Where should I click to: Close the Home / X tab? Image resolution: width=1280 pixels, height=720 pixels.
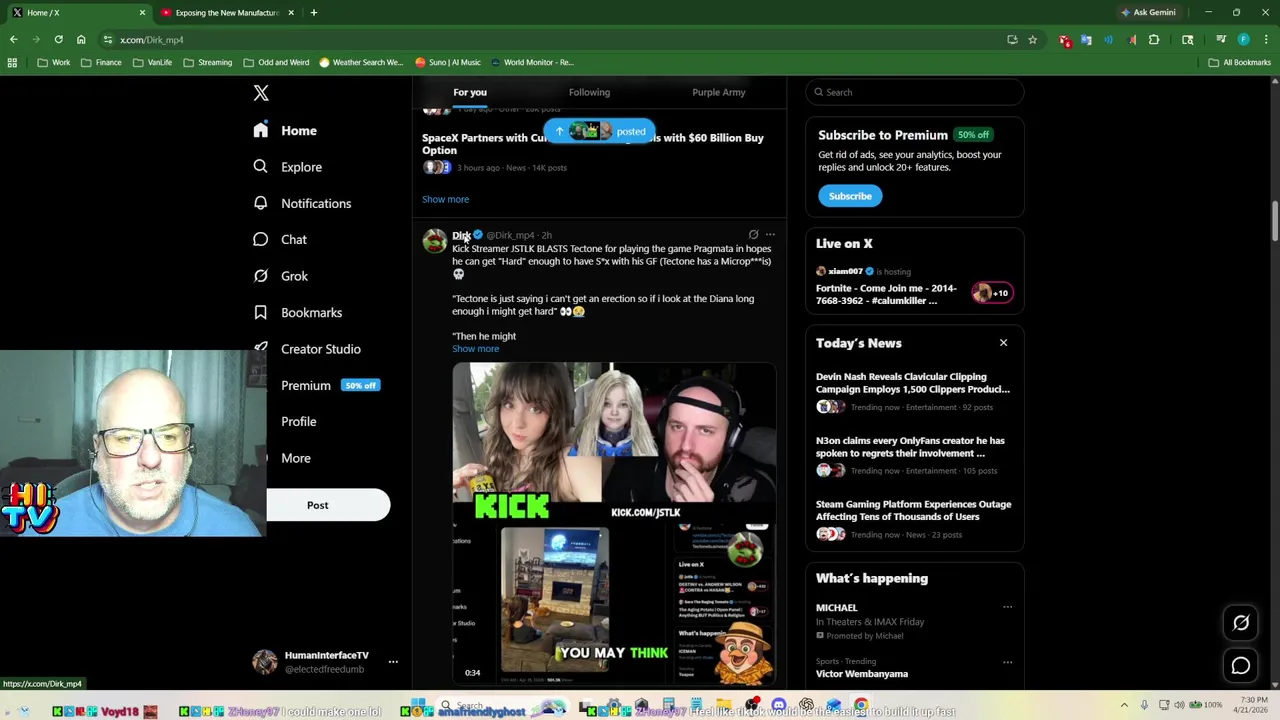click(142, 13)
